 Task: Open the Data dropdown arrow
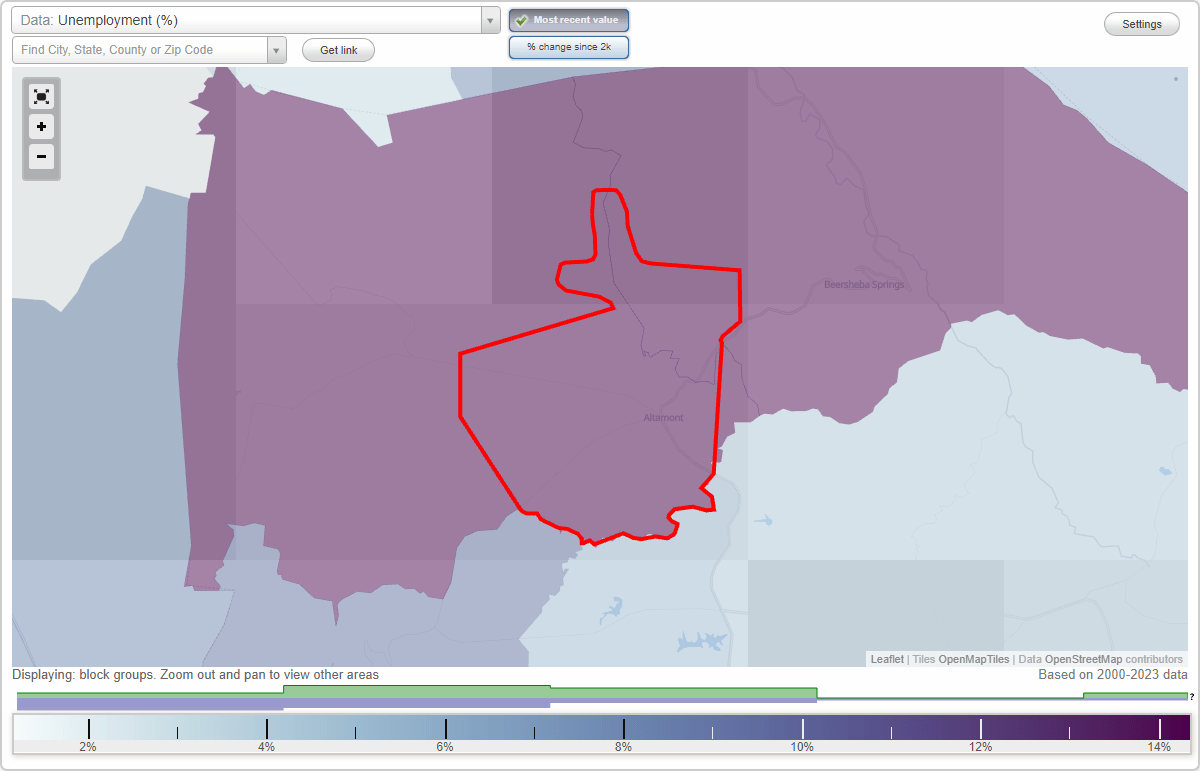(x=489, y=20)
